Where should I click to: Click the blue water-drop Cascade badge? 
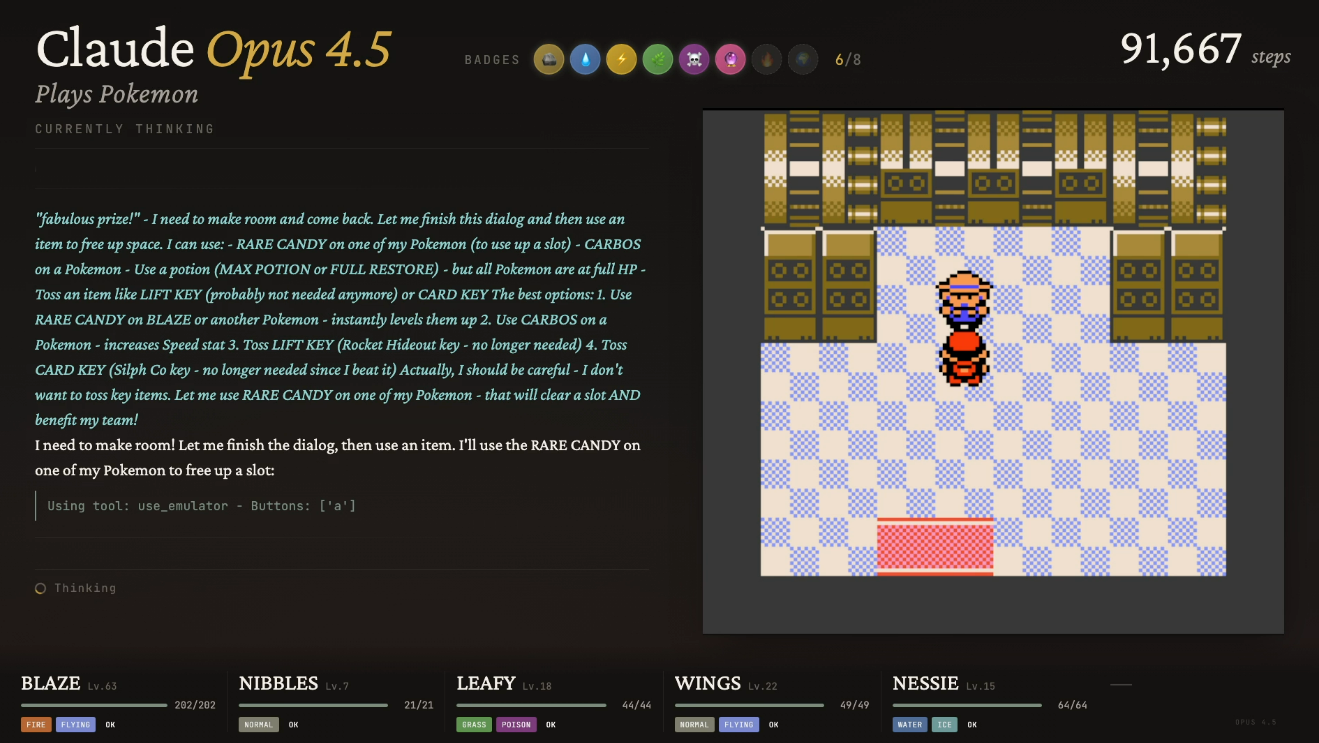585,59
